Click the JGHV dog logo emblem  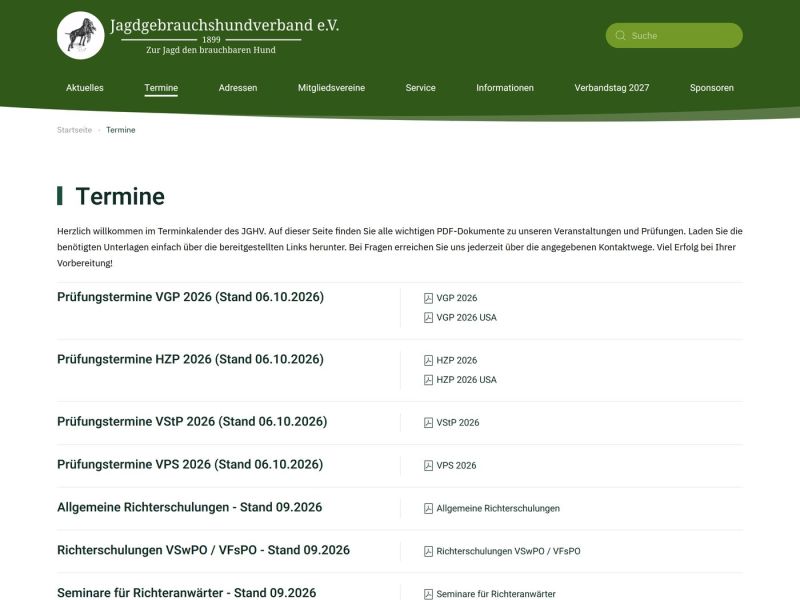tap(81, 35)
